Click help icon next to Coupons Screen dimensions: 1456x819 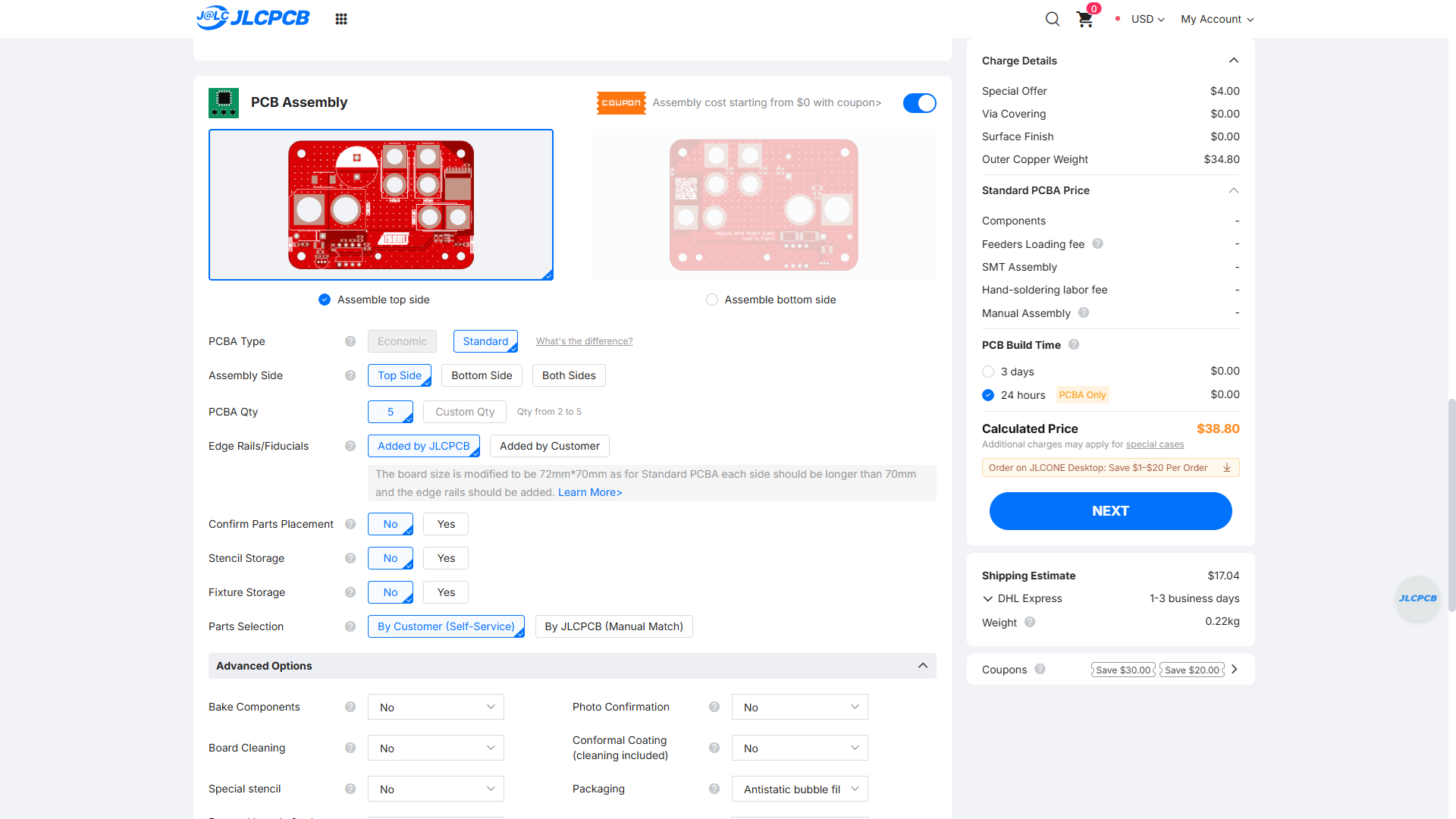pos(1040,669)
